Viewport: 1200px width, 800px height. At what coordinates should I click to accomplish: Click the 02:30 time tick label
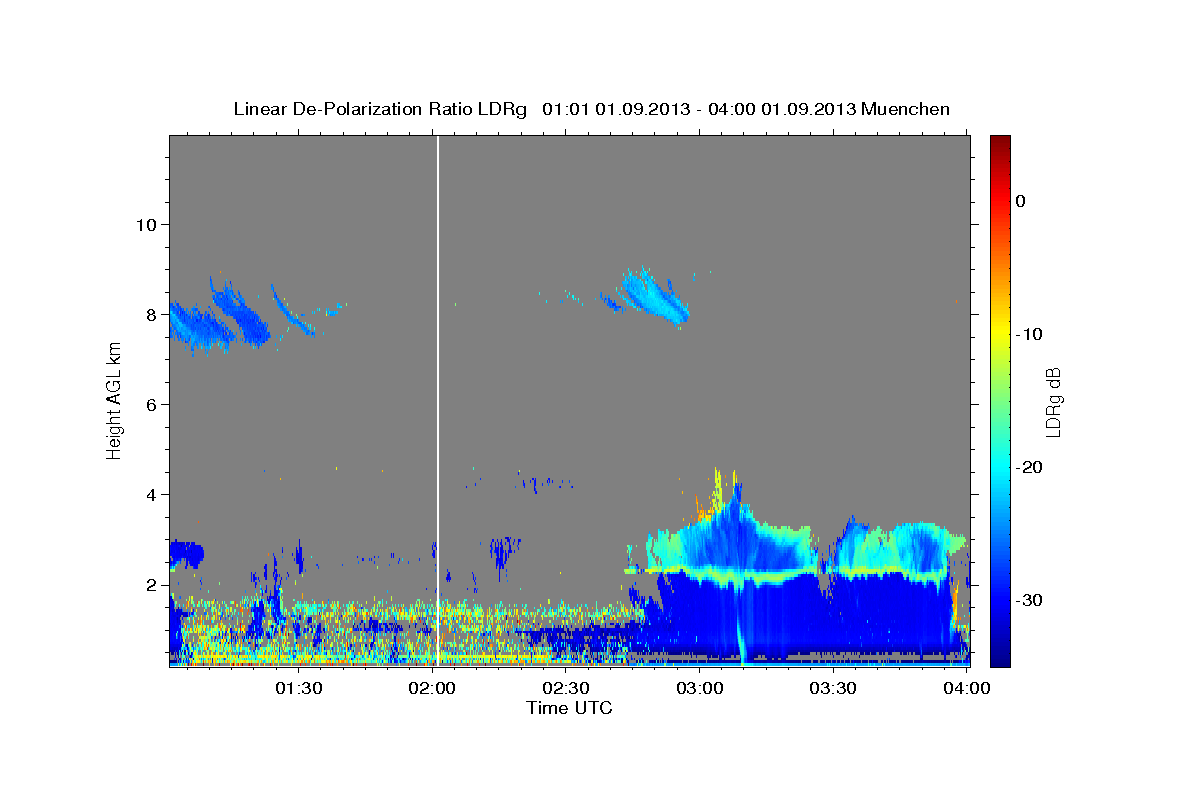click(x=566, y=688)
